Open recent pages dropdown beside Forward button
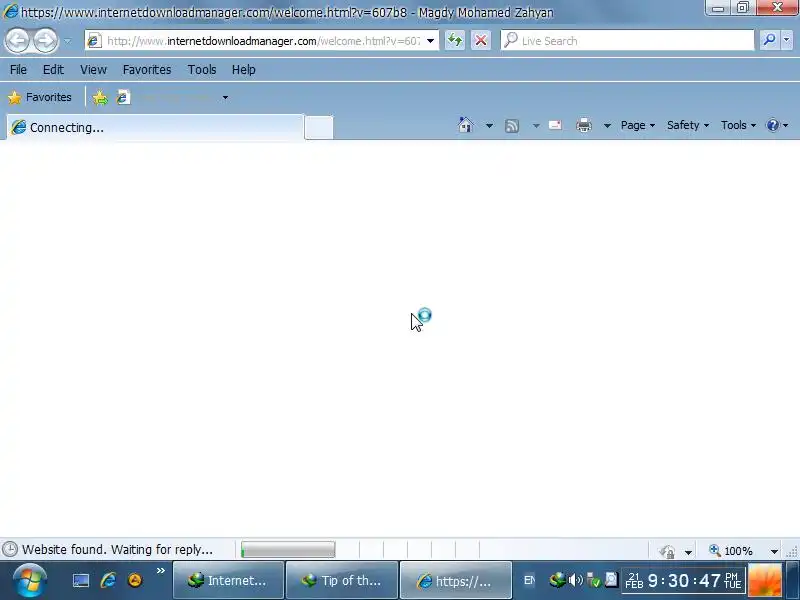 (67, 41)
